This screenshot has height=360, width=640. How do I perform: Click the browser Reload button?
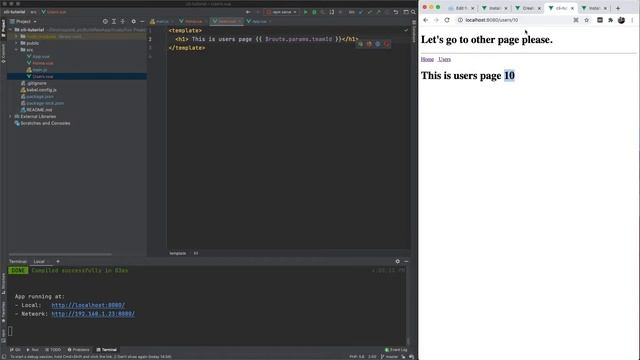[447, 20]
